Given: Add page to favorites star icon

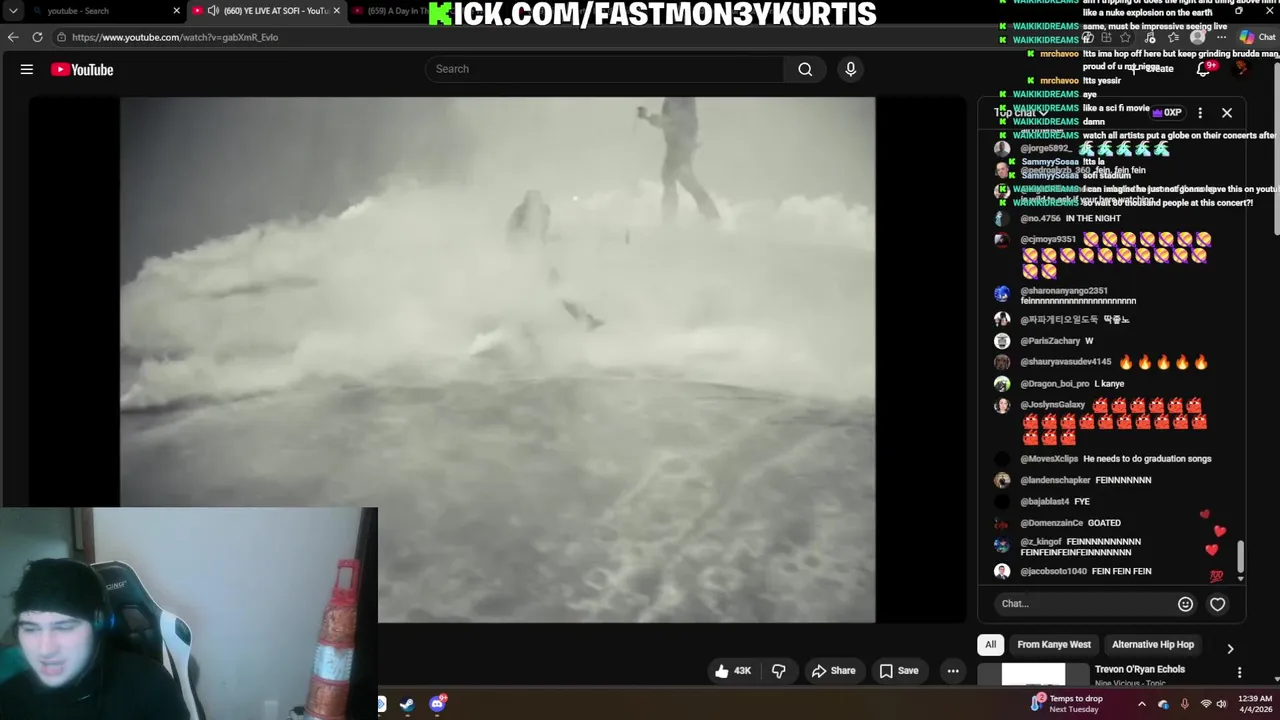Looking at the screenshot, I should tap(1125, 37).
